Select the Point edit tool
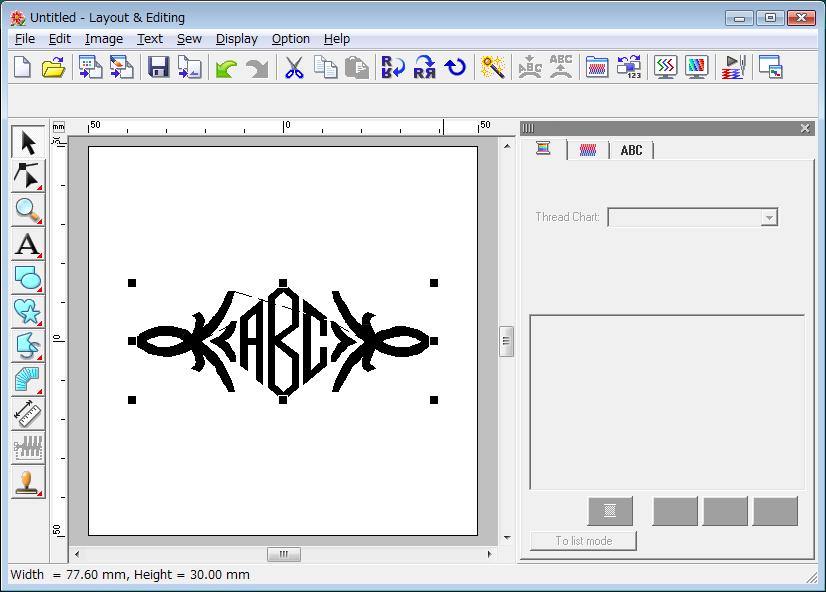The image size is (826, 592). (x=28, y=176)
